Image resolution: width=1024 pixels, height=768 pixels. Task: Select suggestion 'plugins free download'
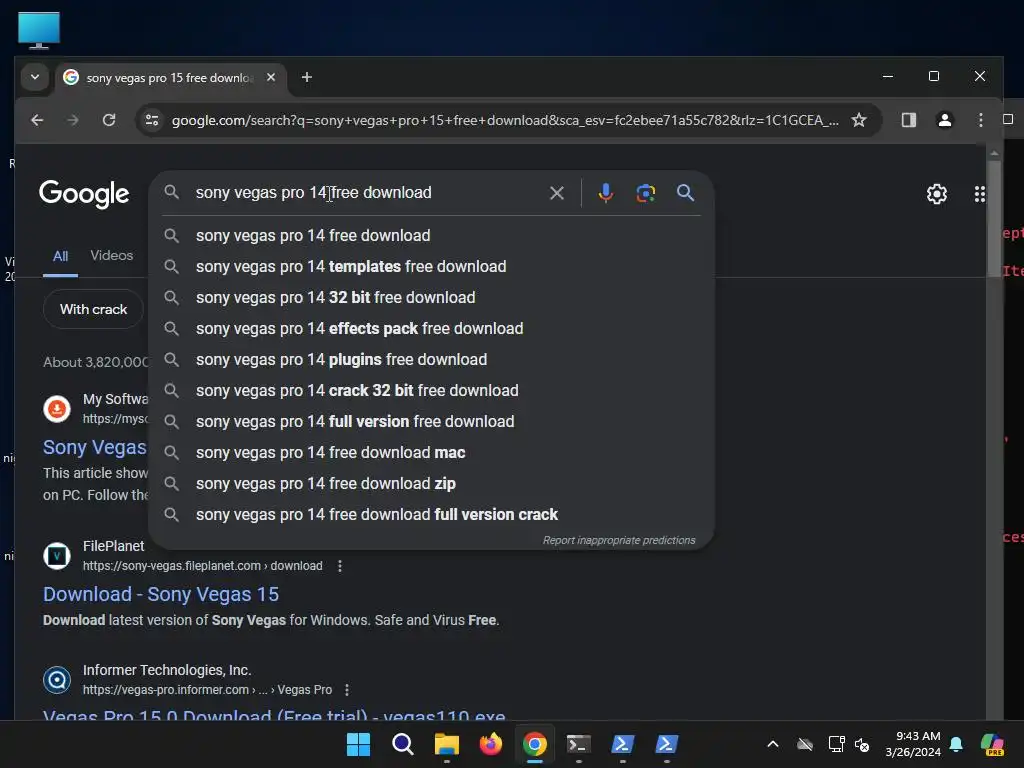pos(431,360)
